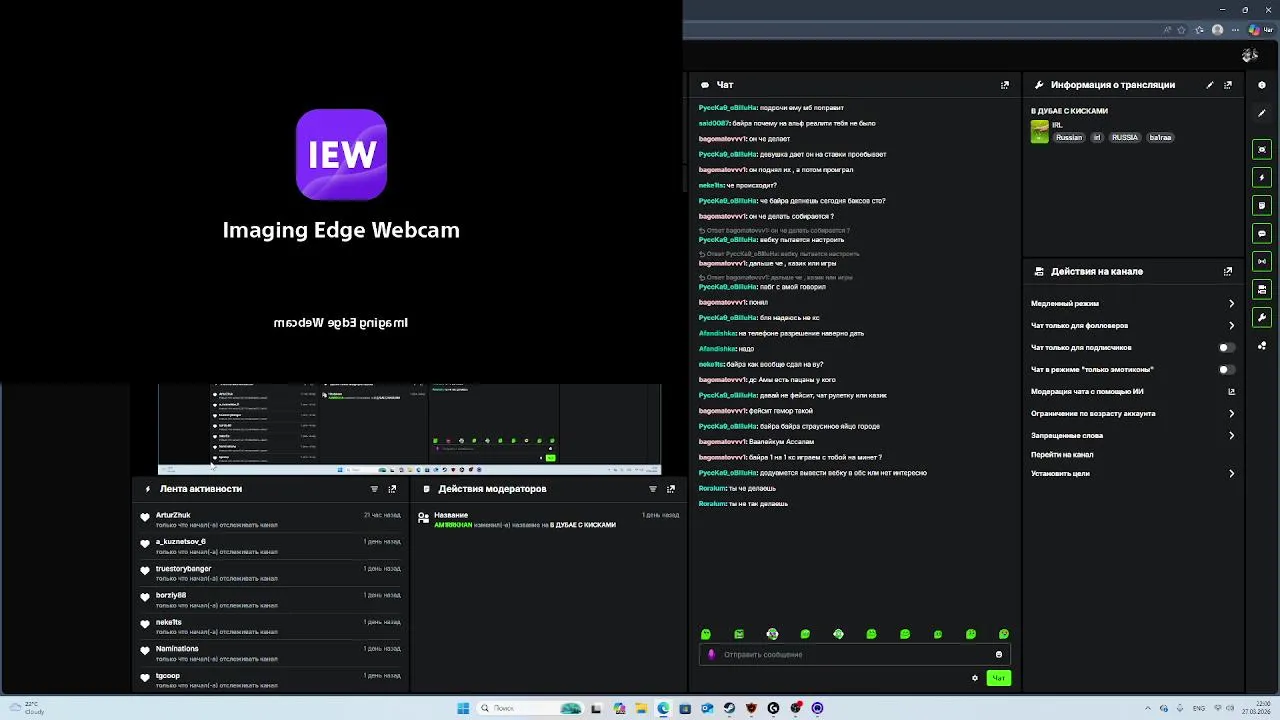1280x720 pixels.
Task: Select ArturZhuk in activity feed
Action: point(173,515)
